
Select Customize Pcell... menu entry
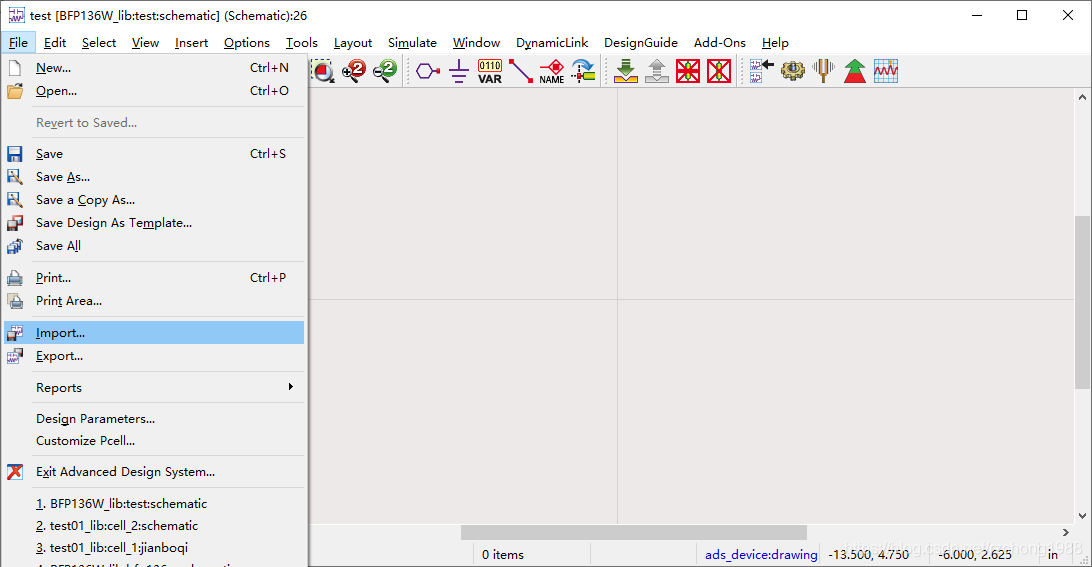click(x=154, y=441)
